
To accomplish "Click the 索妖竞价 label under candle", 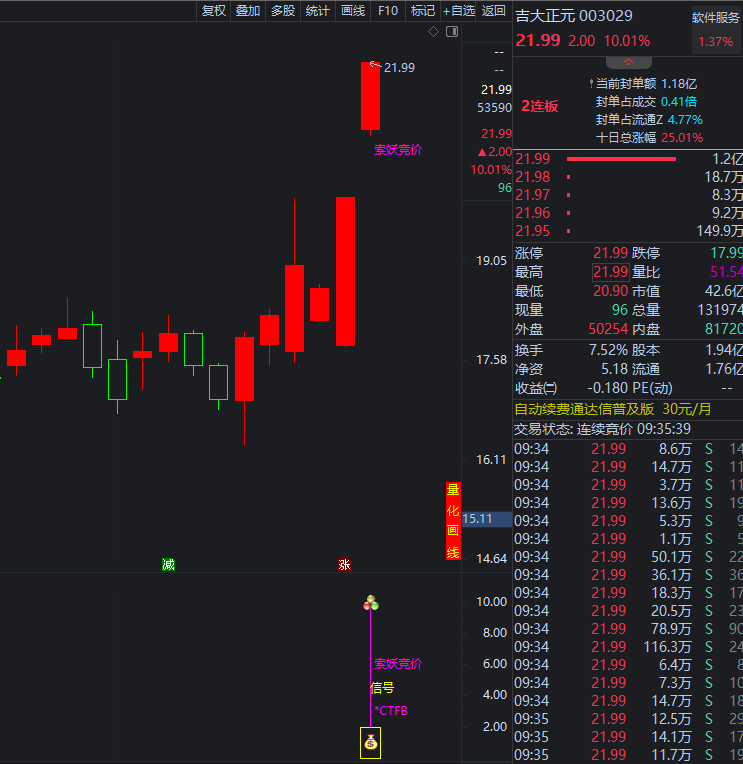I will coord(398,150).
